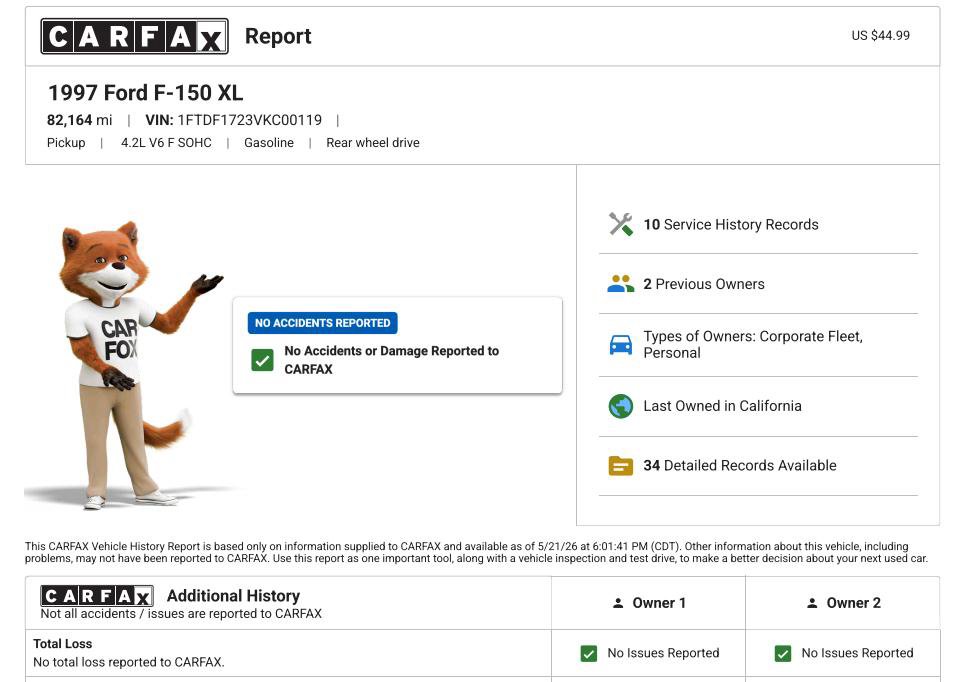Click the VIN 1FTDF1723VKC00119 text

point(233,120)
